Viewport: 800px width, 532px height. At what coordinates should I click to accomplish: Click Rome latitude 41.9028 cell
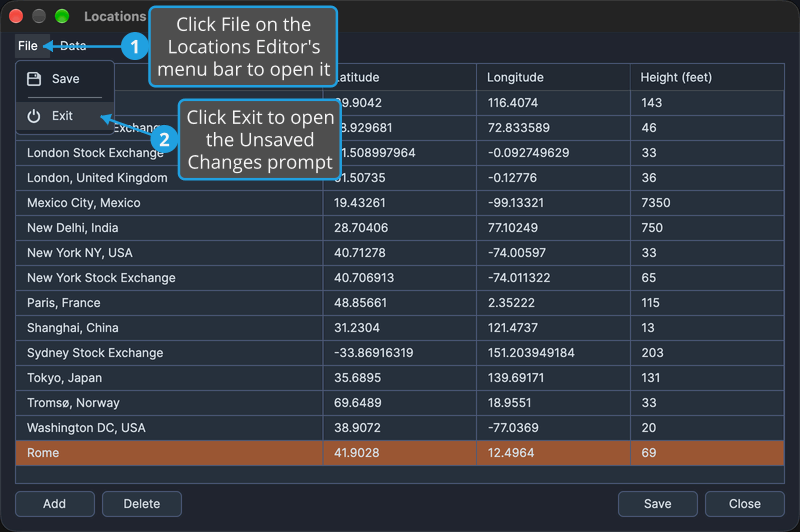(399, 453)
